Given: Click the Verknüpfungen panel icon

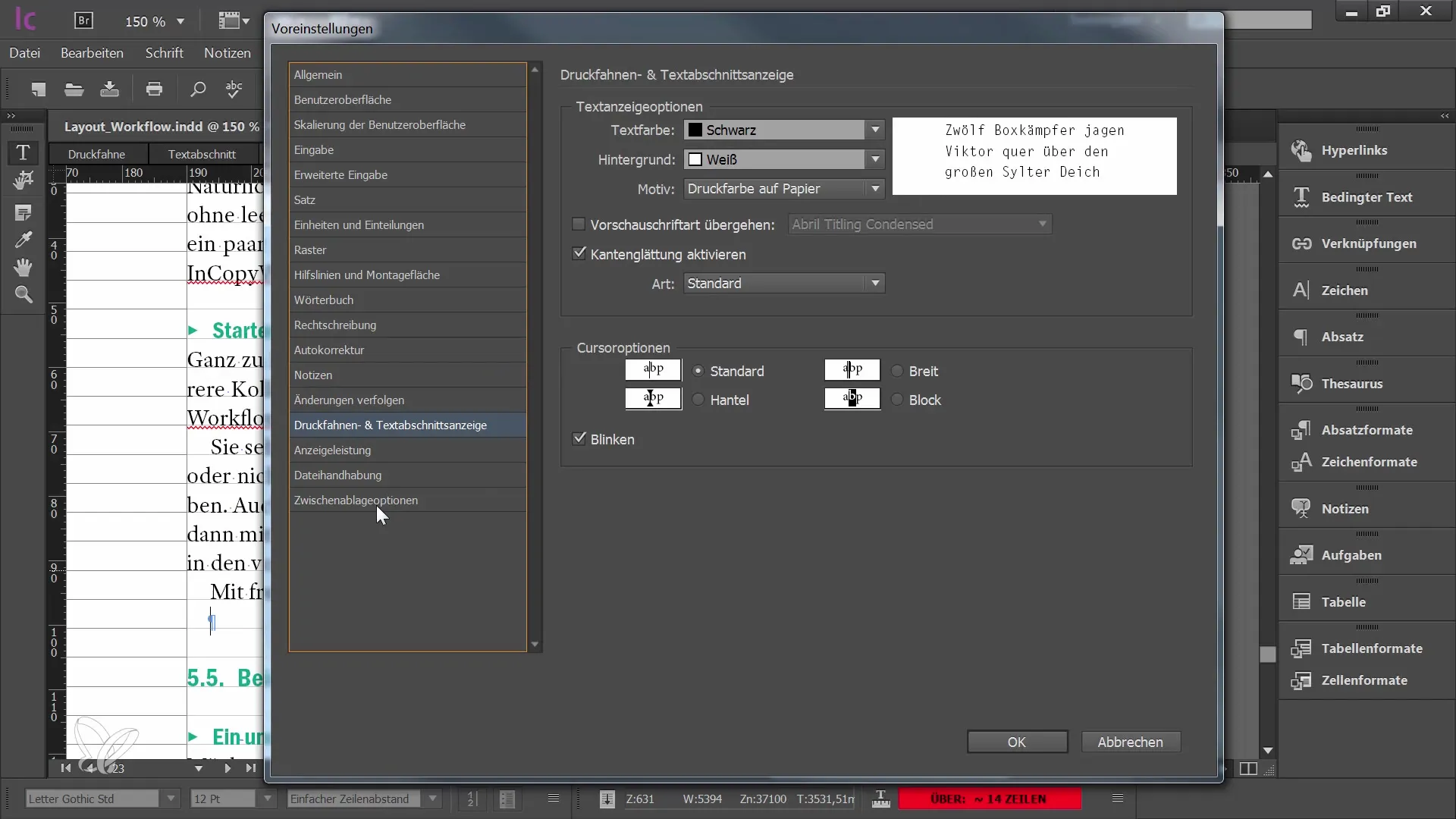Looking at the screenshot, I should pos(1302,243).
